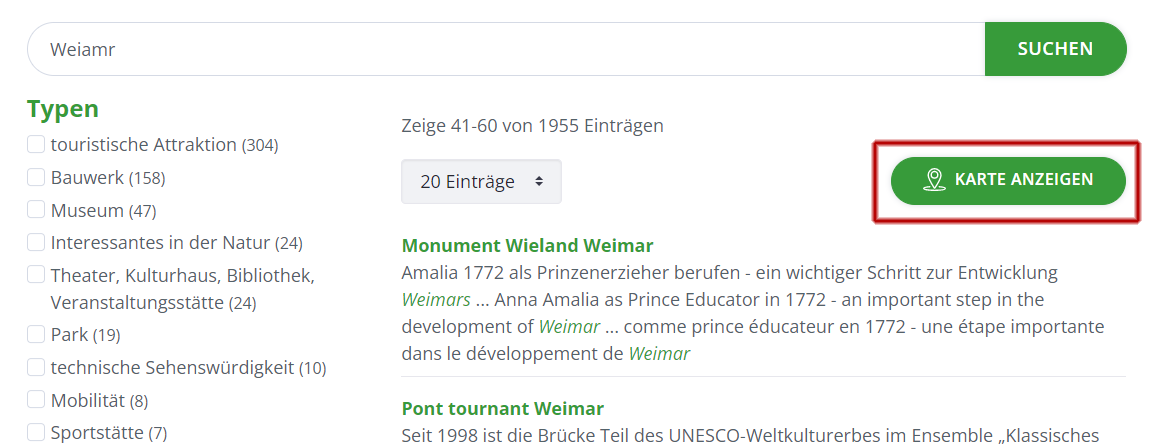Image resolution: width=1168 pixels, height=446 pixels.
Task: Enable the Bauwerk checkbox
Action: pos(36,177)
